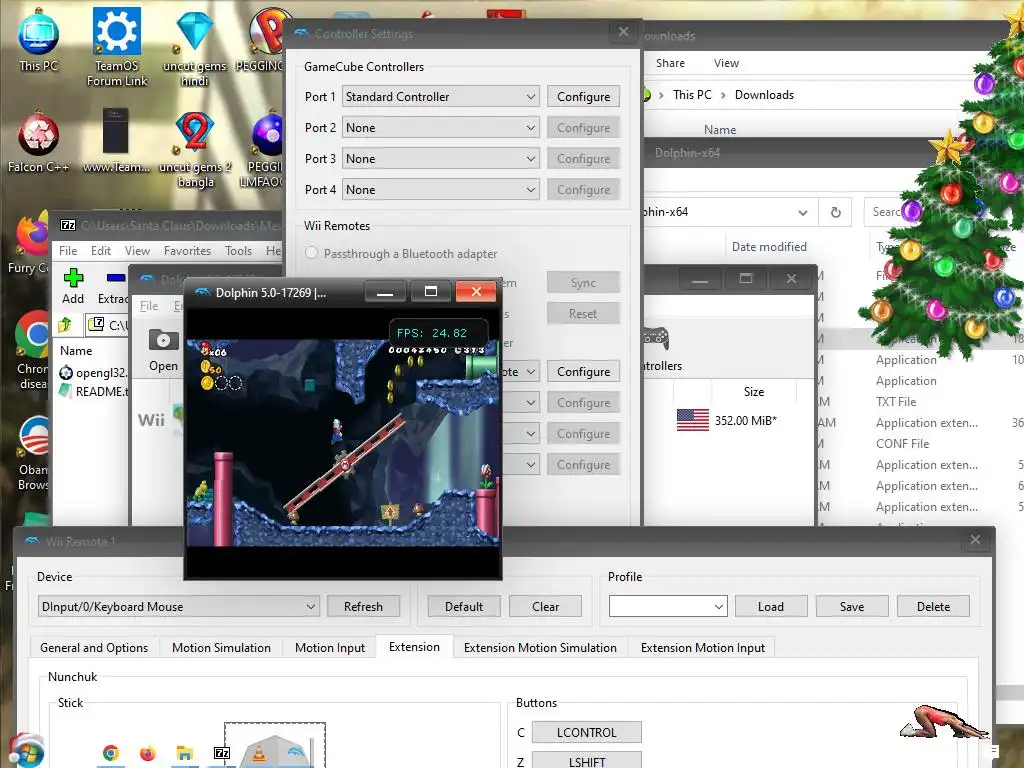The height and width of the screenshot is (768, 1024).
Task: Click This PC in breadcrumb path
Action: pos(692,95)
